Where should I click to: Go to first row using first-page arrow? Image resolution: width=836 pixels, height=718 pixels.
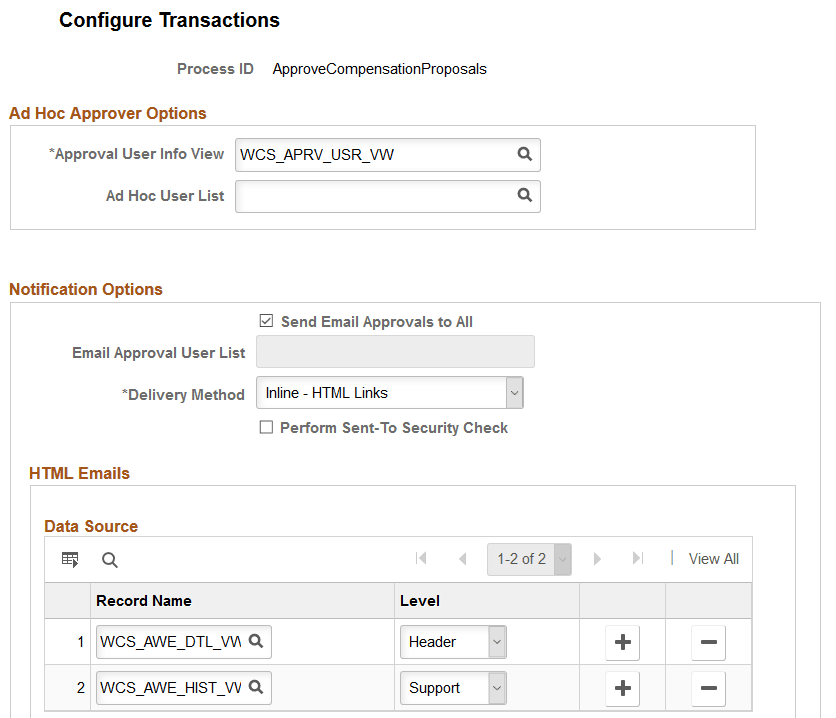click(x=421, y=559)
